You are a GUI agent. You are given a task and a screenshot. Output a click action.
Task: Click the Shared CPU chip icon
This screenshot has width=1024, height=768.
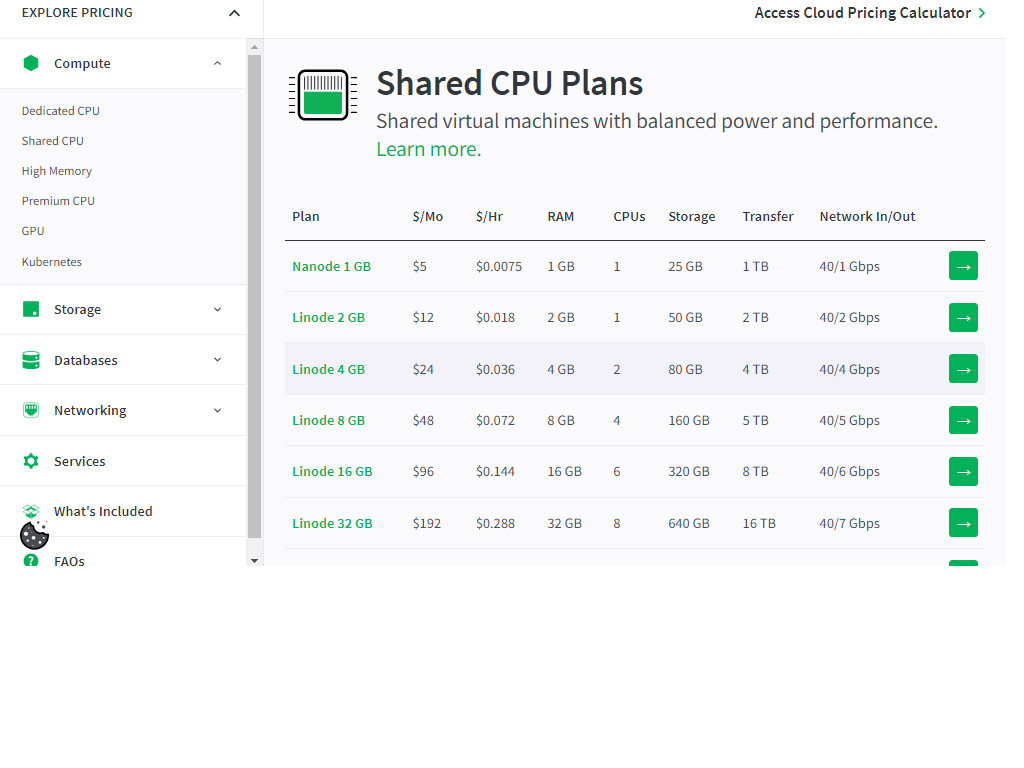point(323,95)
